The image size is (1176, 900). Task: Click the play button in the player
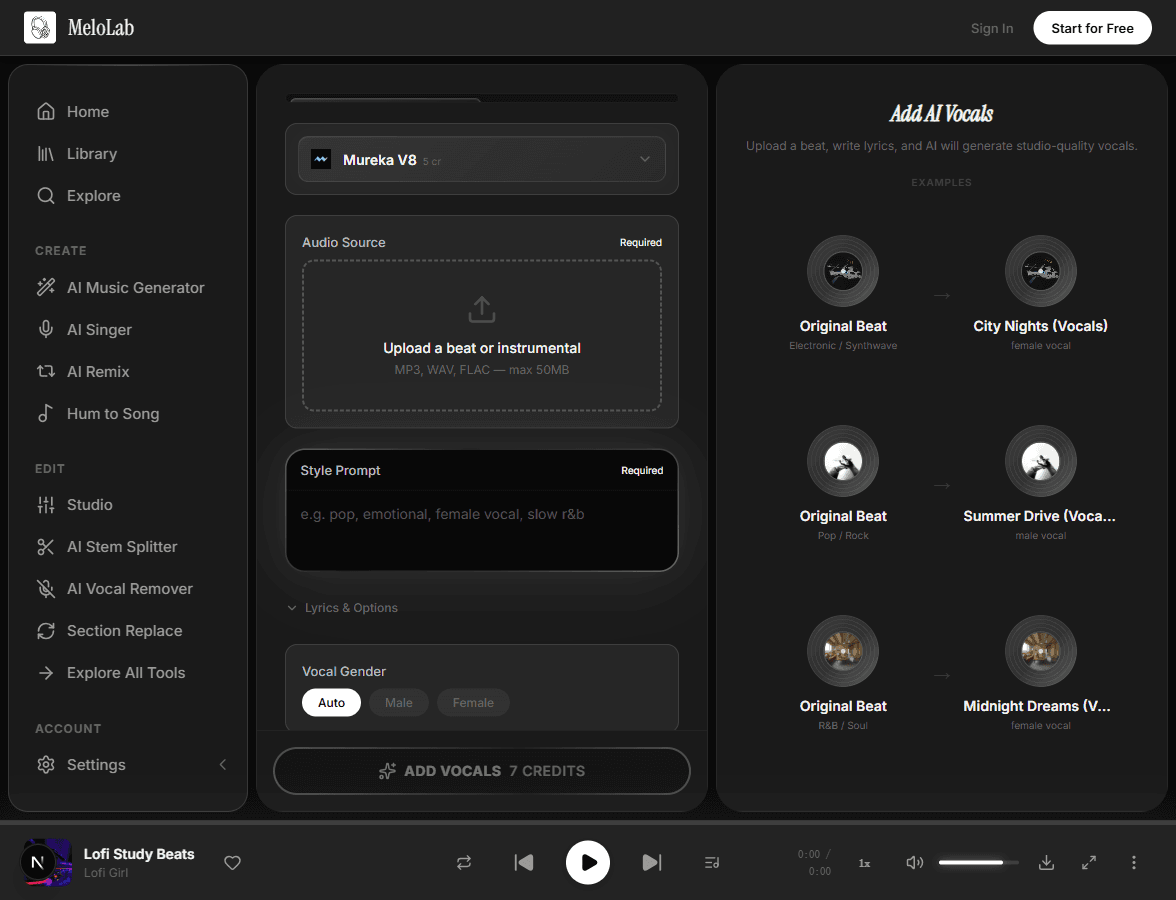587,862
